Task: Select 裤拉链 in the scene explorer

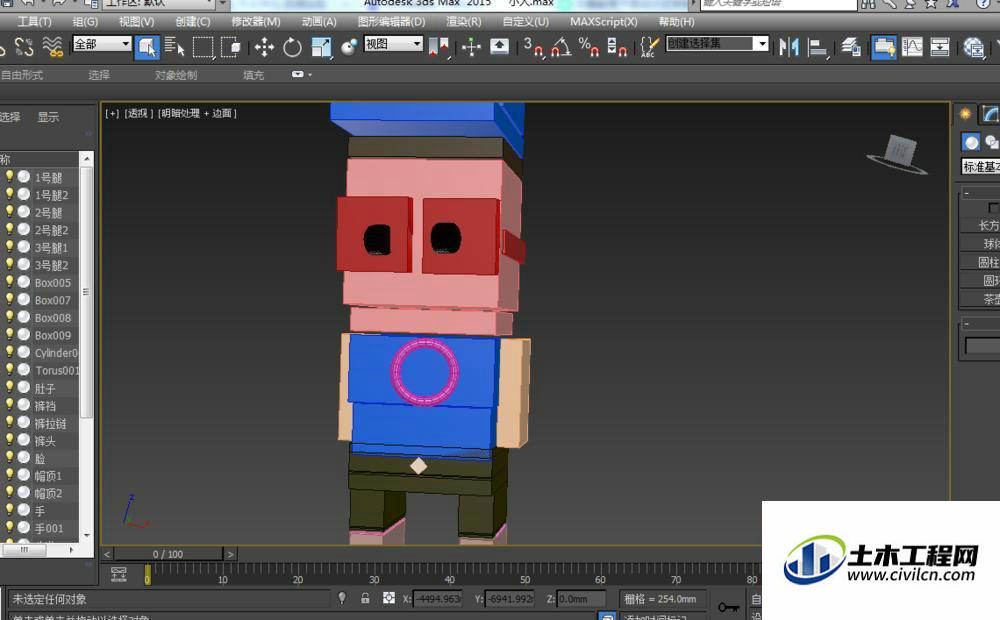Action: click(50, 423)
